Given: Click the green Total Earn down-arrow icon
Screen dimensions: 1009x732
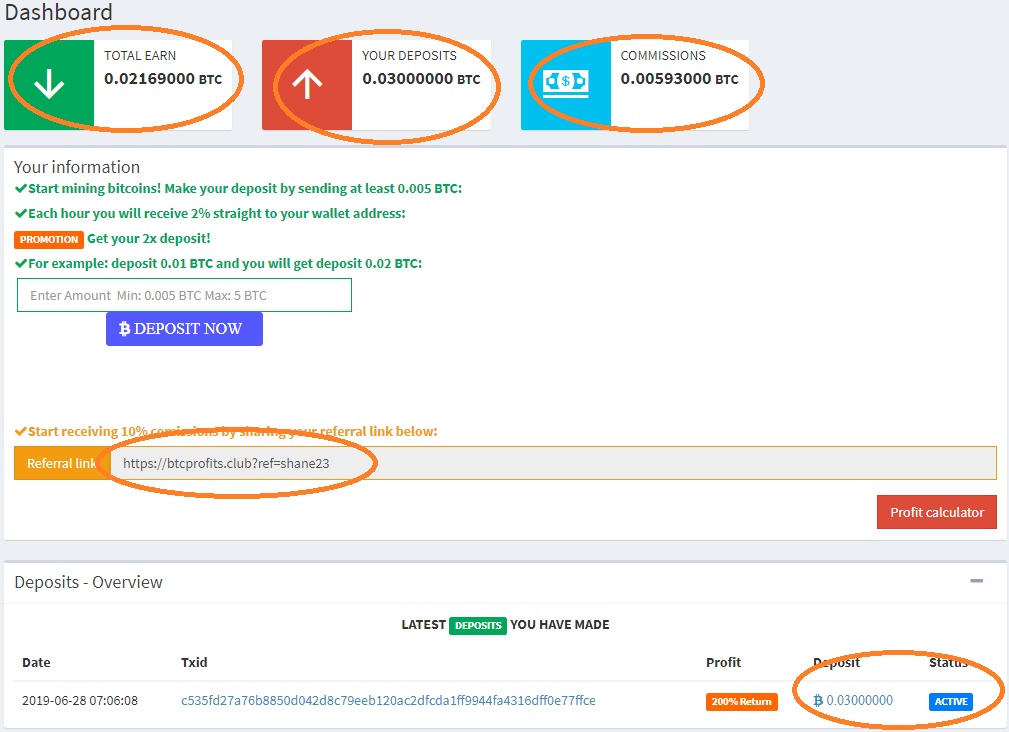Looking at the screenshot, I should pyautogui.click(x=49, y=84).
